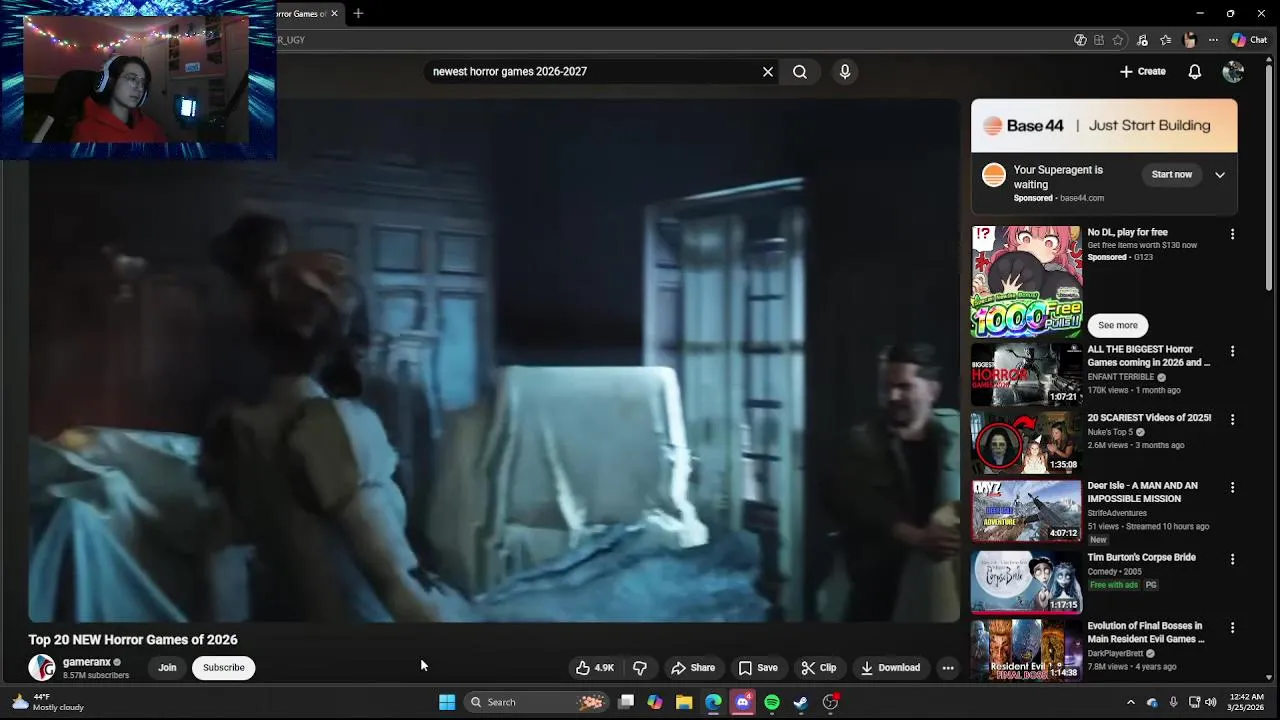This screenshot has width=1280, height=720.
Task: Open options menu for No DL ad
Action: click(1232, 234)
